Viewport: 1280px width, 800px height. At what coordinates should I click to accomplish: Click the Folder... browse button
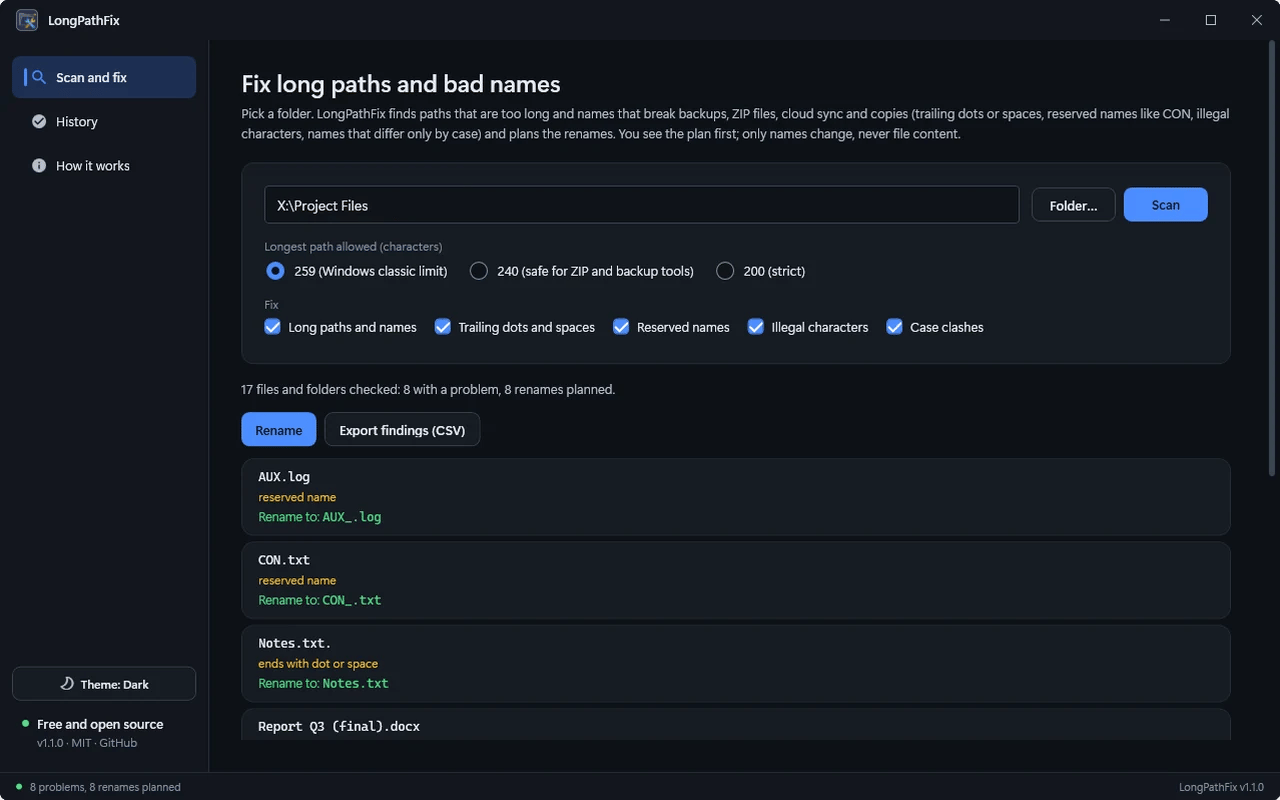(x=1073, y=205)
